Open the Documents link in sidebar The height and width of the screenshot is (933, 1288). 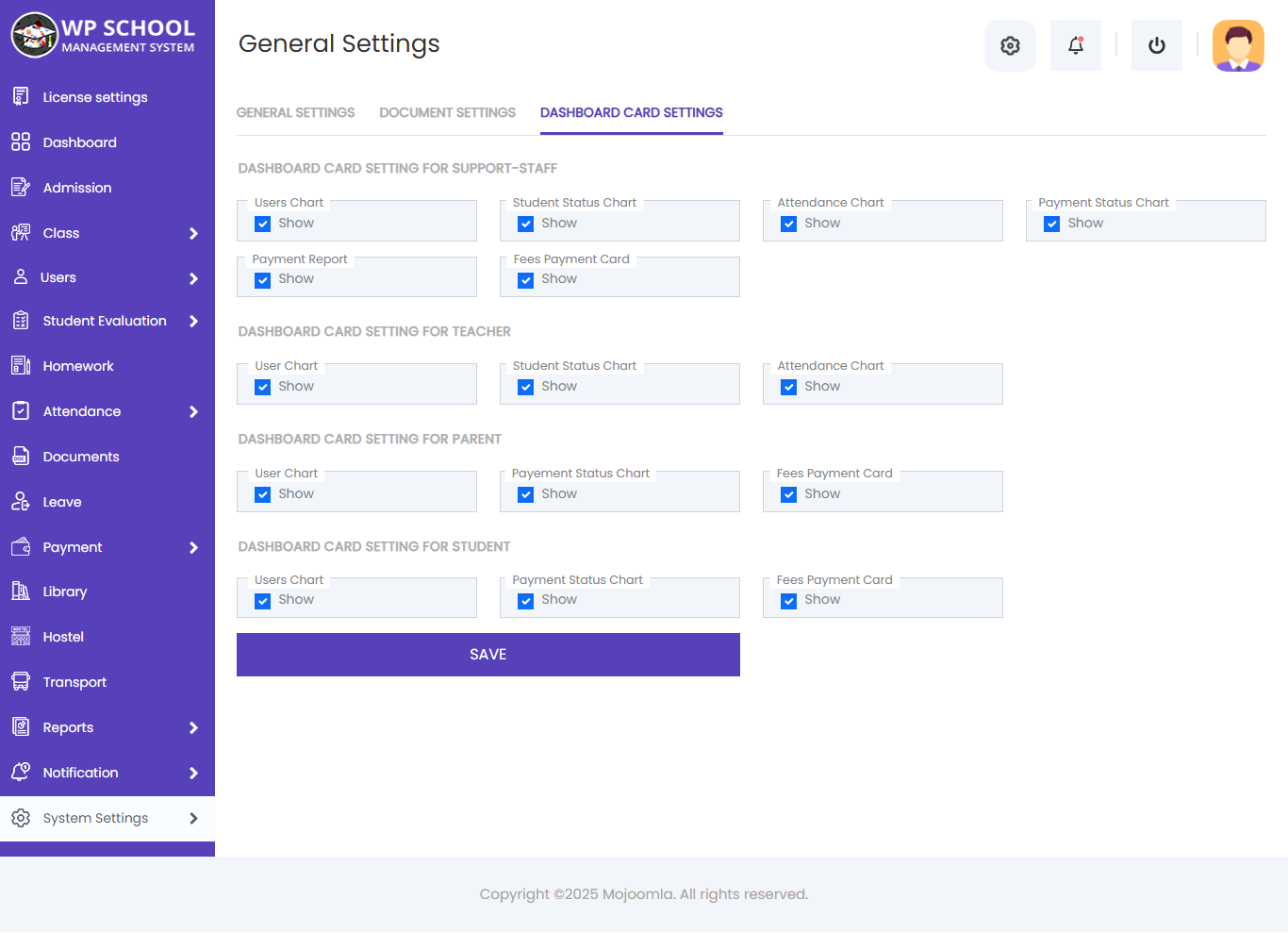(107, 457)
